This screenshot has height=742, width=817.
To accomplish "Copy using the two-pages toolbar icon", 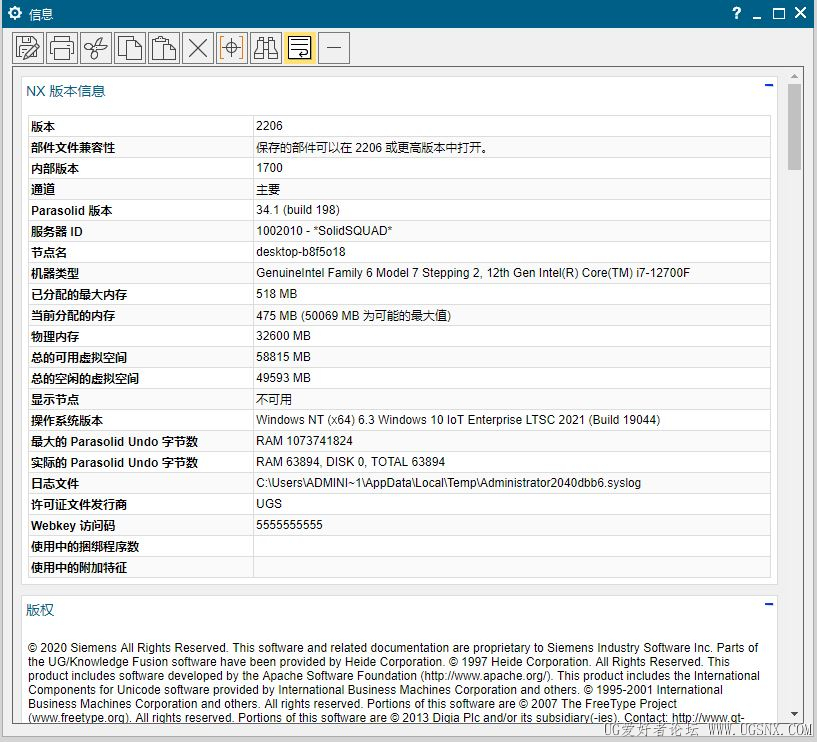I will 130,48.
